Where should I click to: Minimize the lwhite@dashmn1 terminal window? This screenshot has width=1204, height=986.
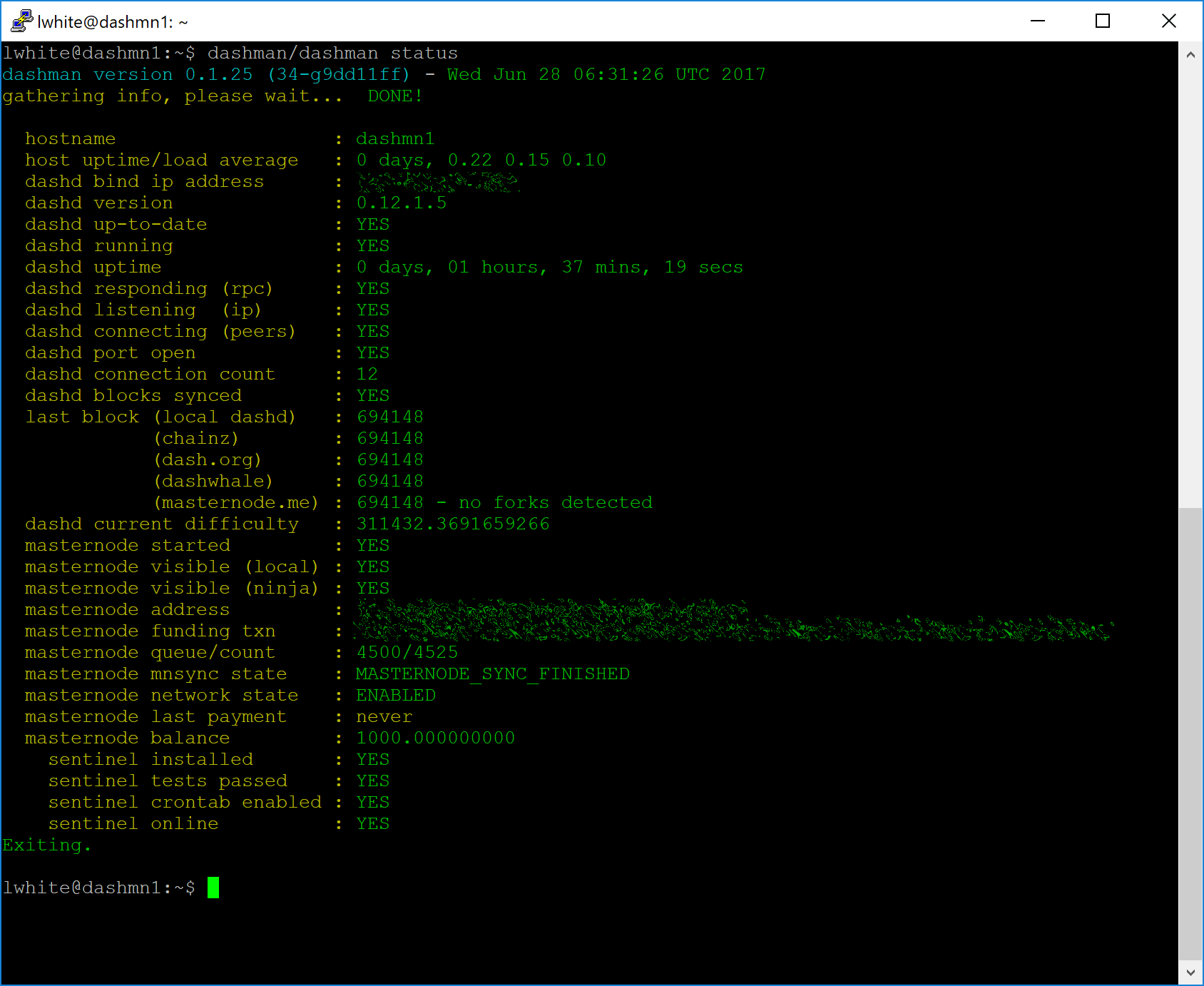click(1038, 21)
